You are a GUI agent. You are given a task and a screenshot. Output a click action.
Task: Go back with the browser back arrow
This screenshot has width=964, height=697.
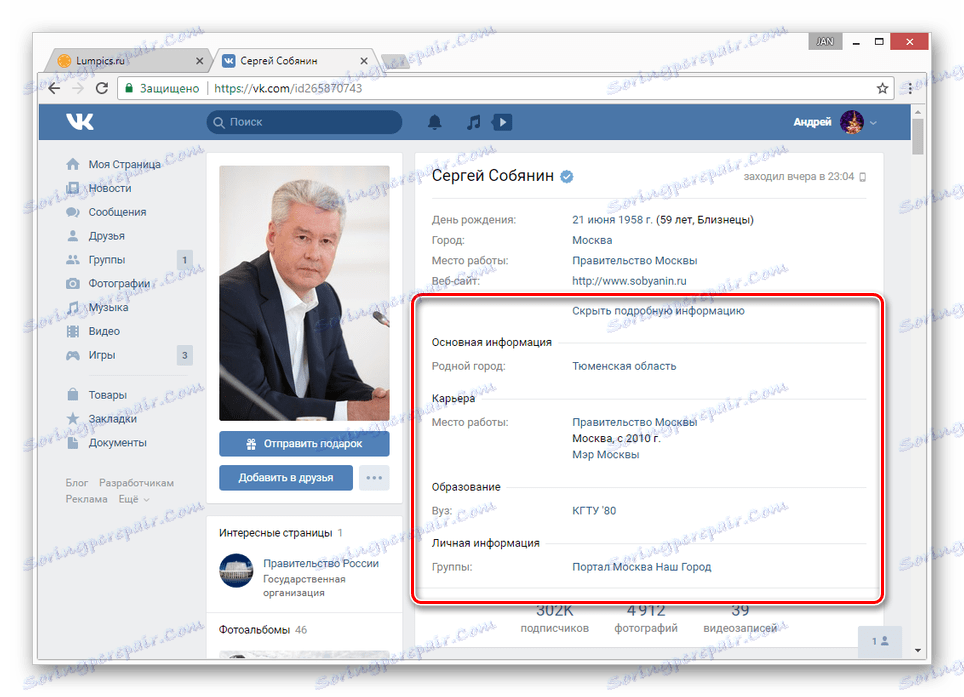coord(54,88)
